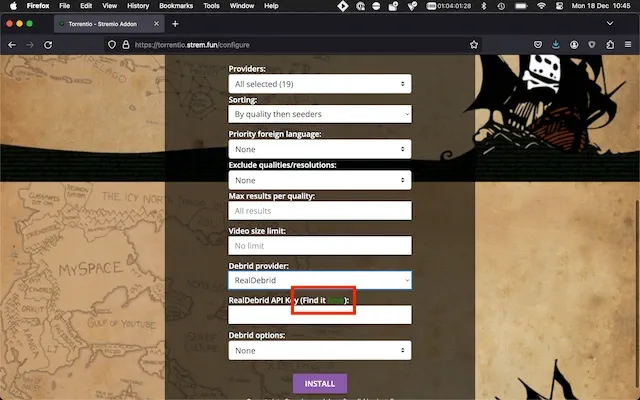Open the tracking protection shield icon

[x=112, y=45]
